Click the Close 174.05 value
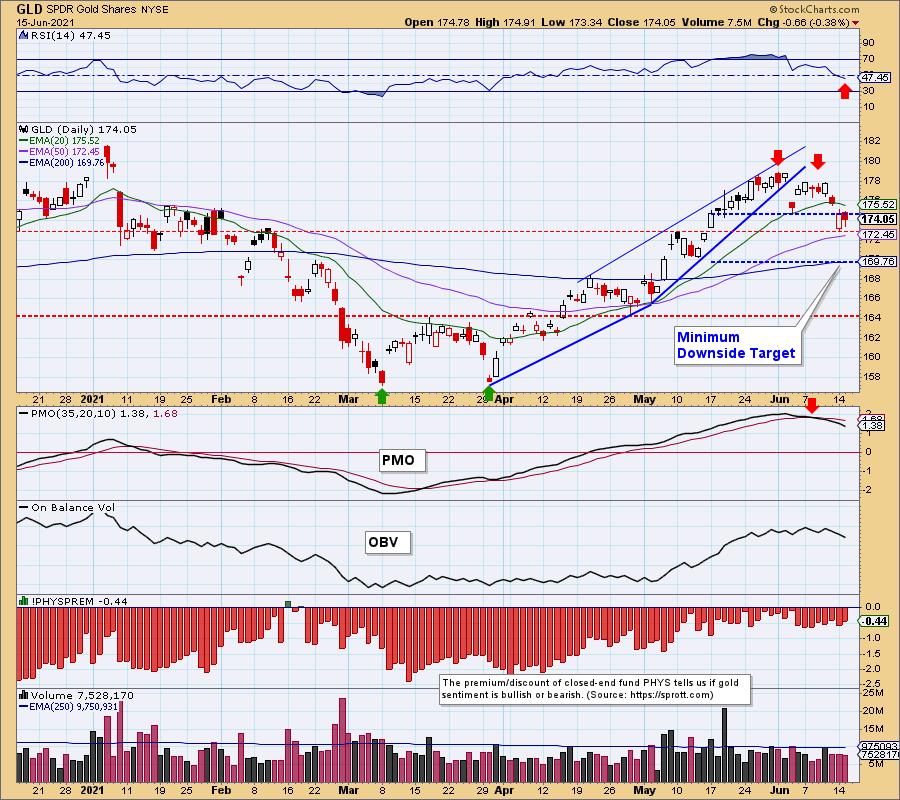 pos(641,22)
